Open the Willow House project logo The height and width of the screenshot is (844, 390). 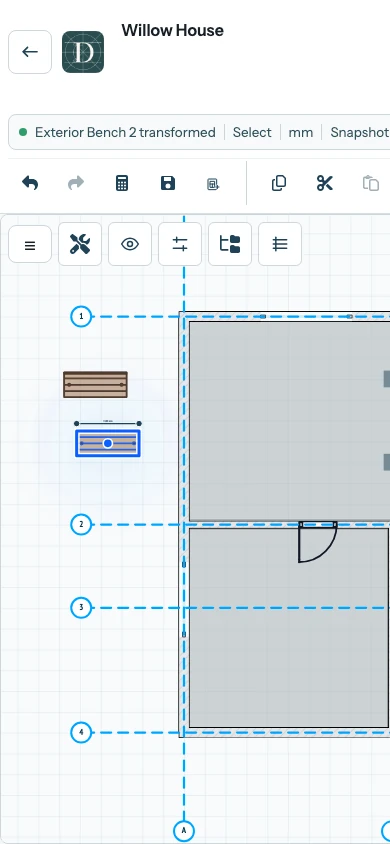(x=83, y=52)
